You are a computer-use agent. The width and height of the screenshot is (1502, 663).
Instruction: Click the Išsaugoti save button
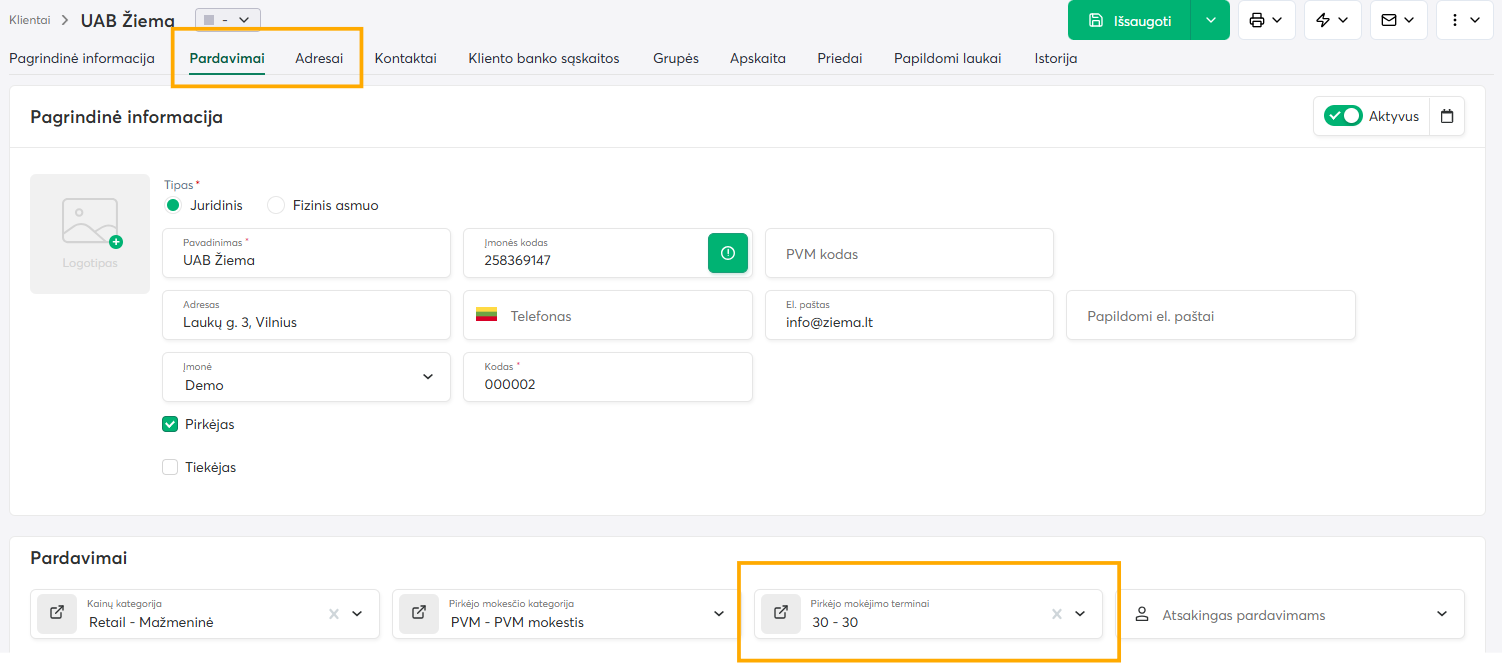(1130, 20)
